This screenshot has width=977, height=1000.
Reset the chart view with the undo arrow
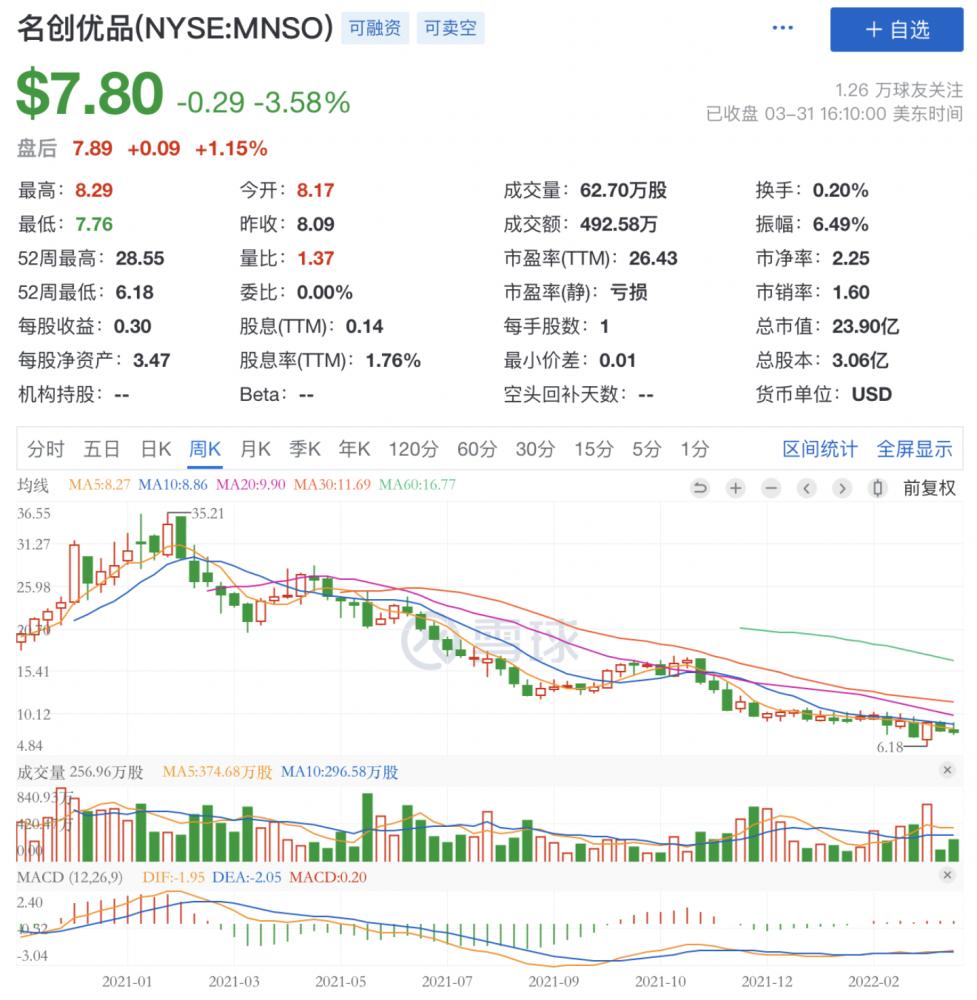point(700,488)
